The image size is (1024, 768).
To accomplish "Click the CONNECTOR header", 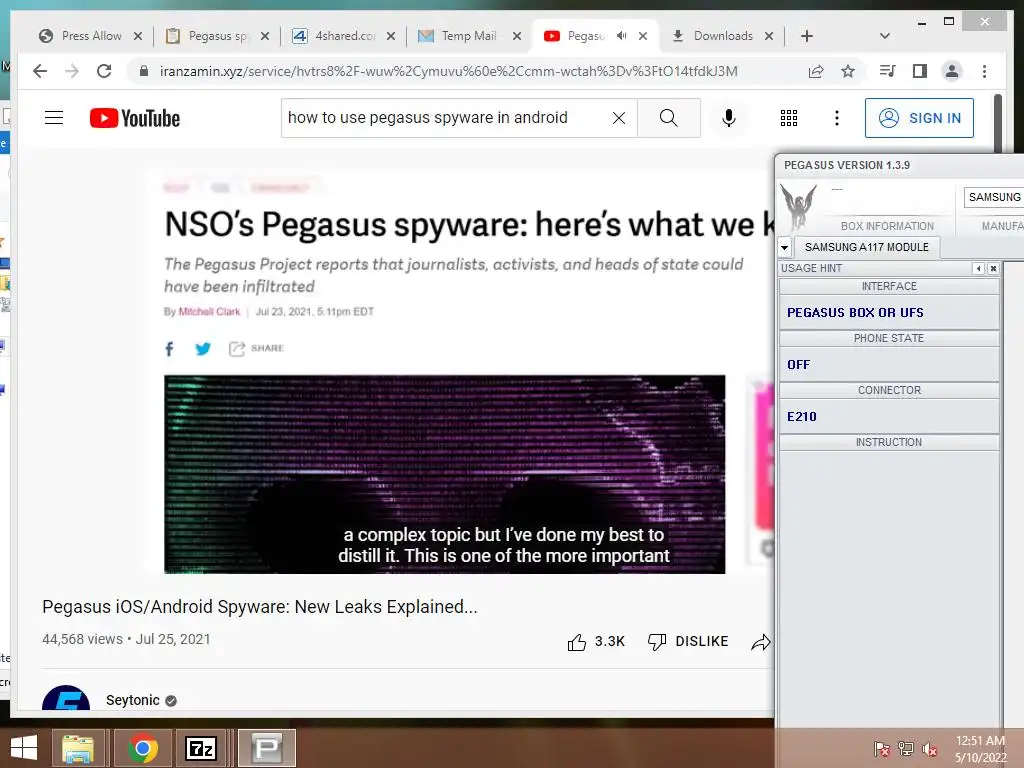I will coord(889,390).
